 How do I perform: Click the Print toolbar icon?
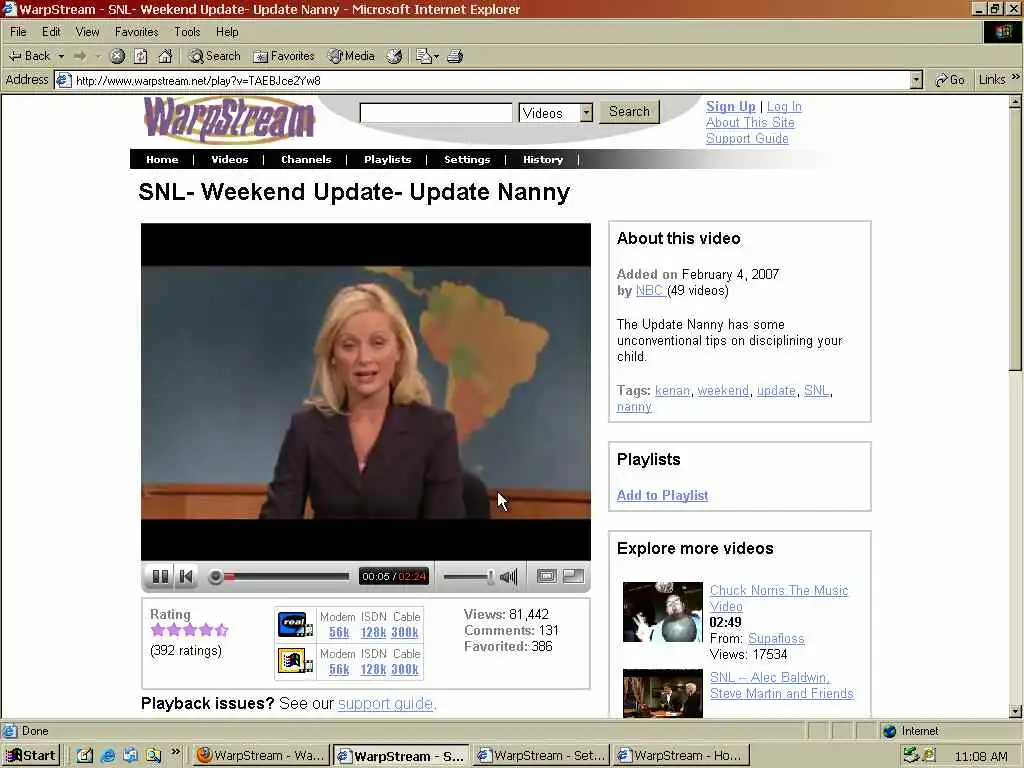pyautogui.click(x=455, y=56)
